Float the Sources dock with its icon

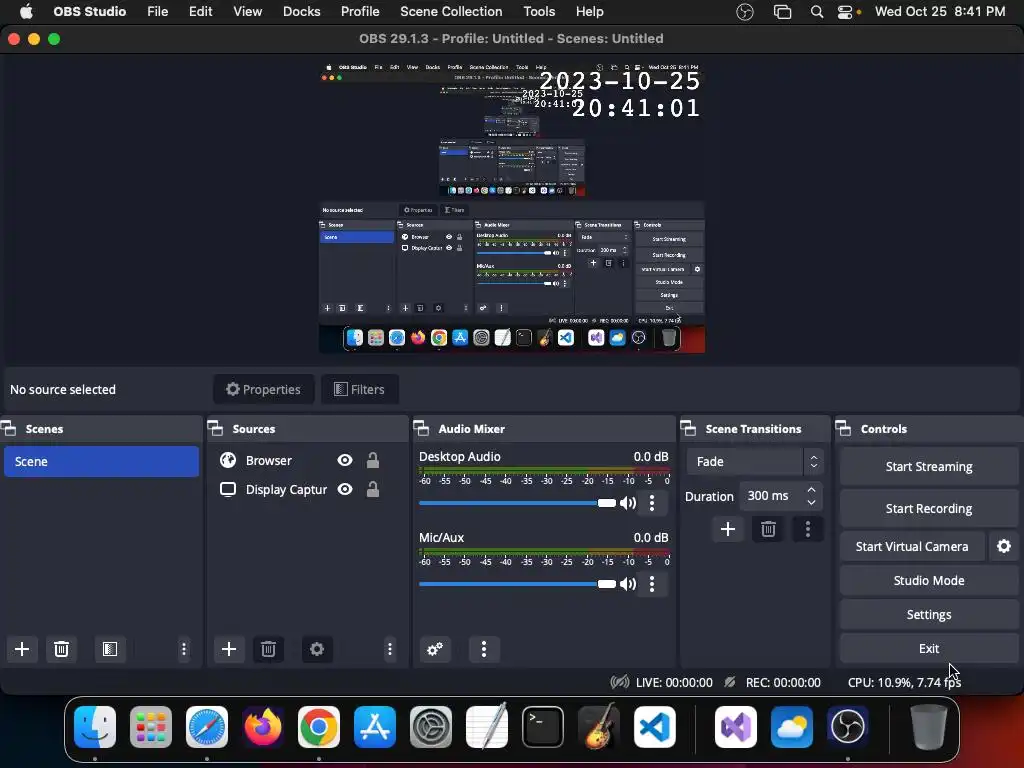tap(216, 429)
